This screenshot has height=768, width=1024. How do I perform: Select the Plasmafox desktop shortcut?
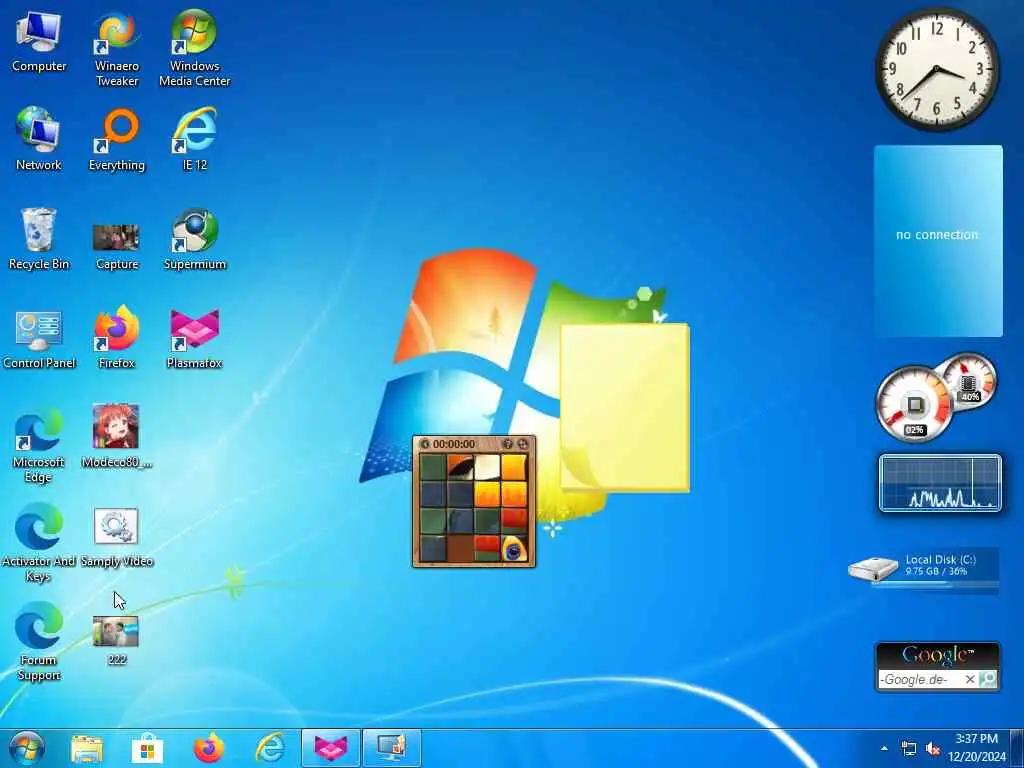click(195, 340)
